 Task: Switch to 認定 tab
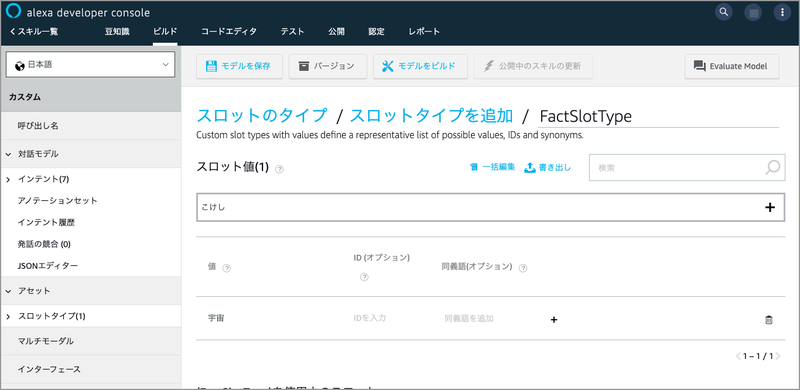coord(377,32)
